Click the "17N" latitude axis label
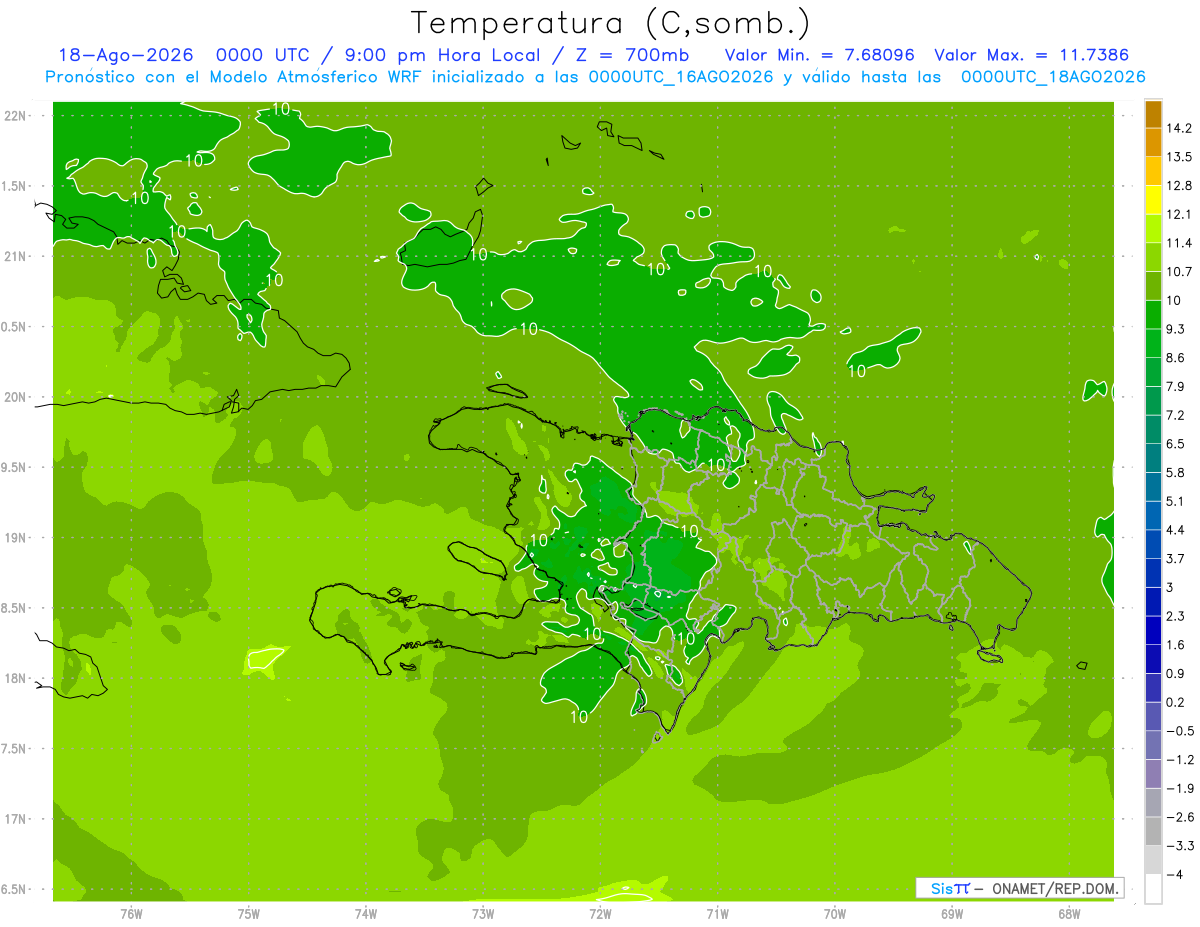 [x=16, y=819]
